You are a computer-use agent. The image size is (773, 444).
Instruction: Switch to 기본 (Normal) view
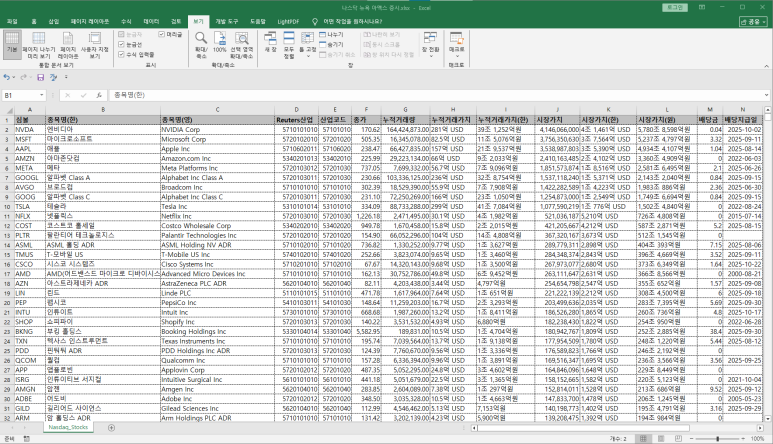click(12, 44)
